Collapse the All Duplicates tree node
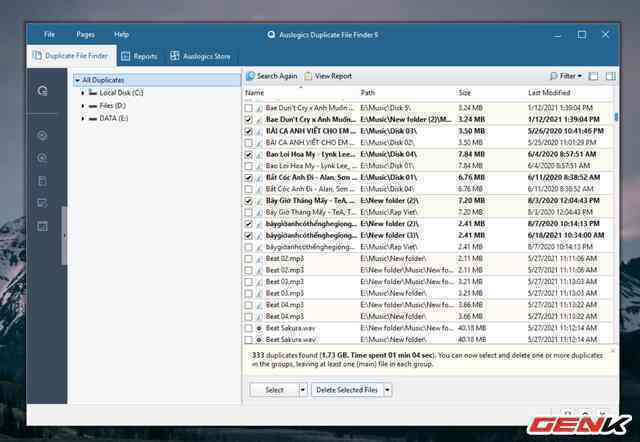The height and width of the screenshot is (442, 640). pyautogui.click(x=78, y=80)
